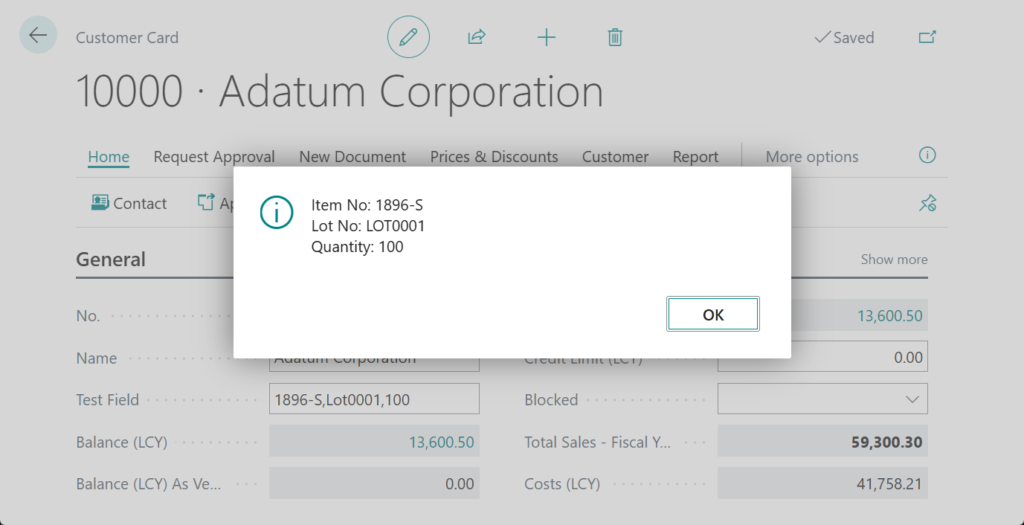Select the Home tab

coord(108,156)
